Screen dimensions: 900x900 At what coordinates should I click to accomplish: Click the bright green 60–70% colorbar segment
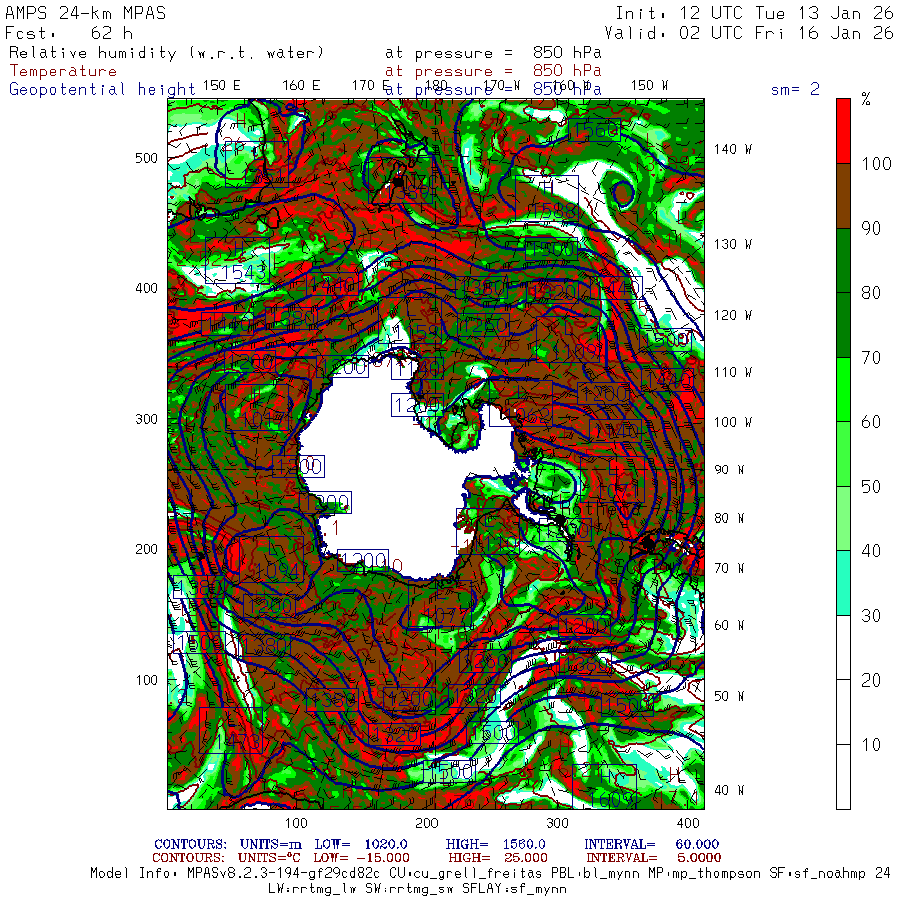click(x=843, y=390)
